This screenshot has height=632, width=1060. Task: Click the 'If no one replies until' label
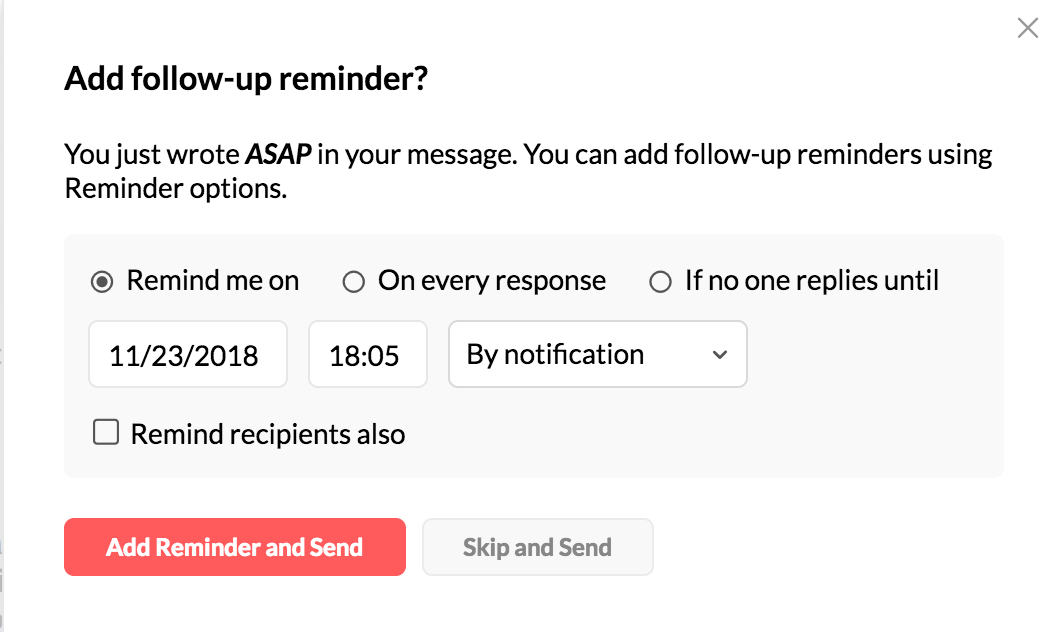click(811, 281)
